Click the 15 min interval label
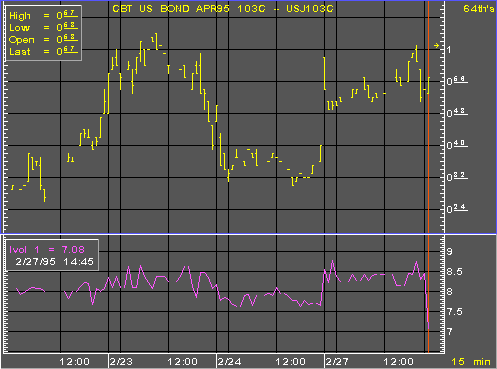This screenshot has height=369, width=497. [471, 362]
